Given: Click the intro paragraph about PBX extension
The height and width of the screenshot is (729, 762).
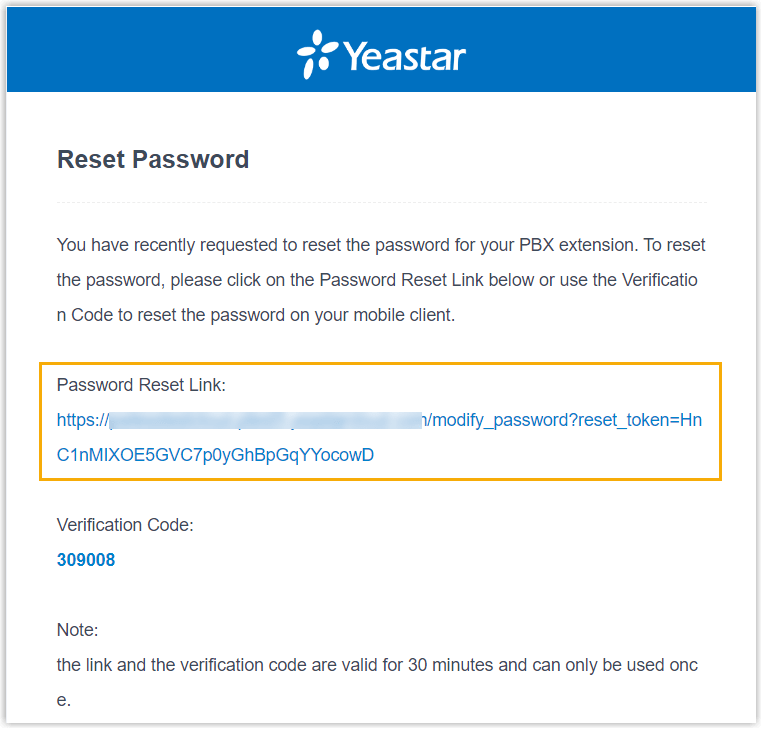Looking at the screenshot, I should click(x=381, y=280).
